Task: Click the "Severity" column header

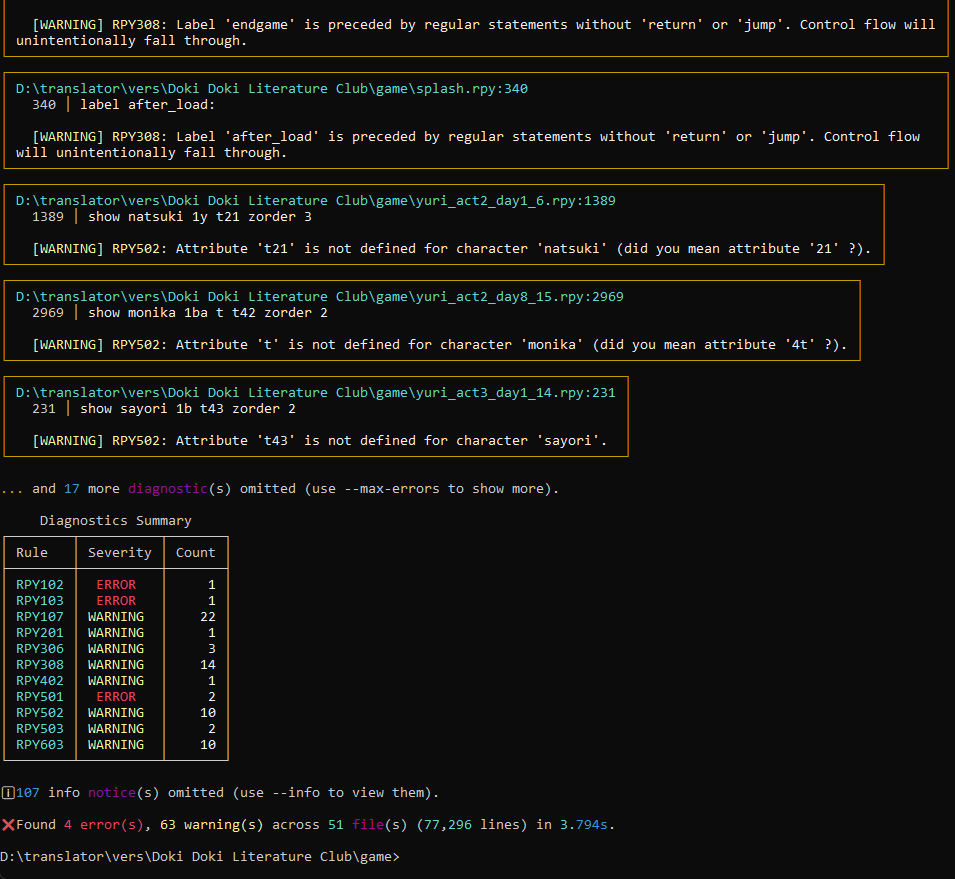Action: pos(119,552)
